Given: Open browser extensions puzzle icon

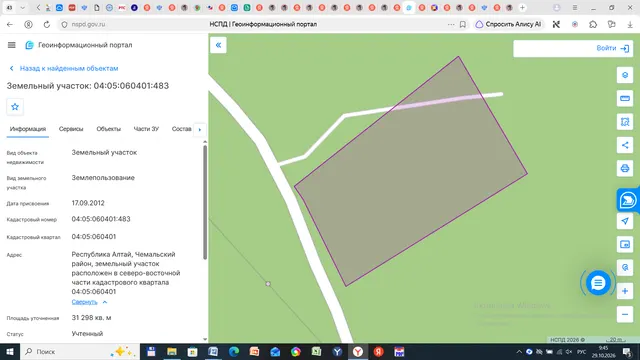Looking at the screenshot, I should [x=593, y=24].
